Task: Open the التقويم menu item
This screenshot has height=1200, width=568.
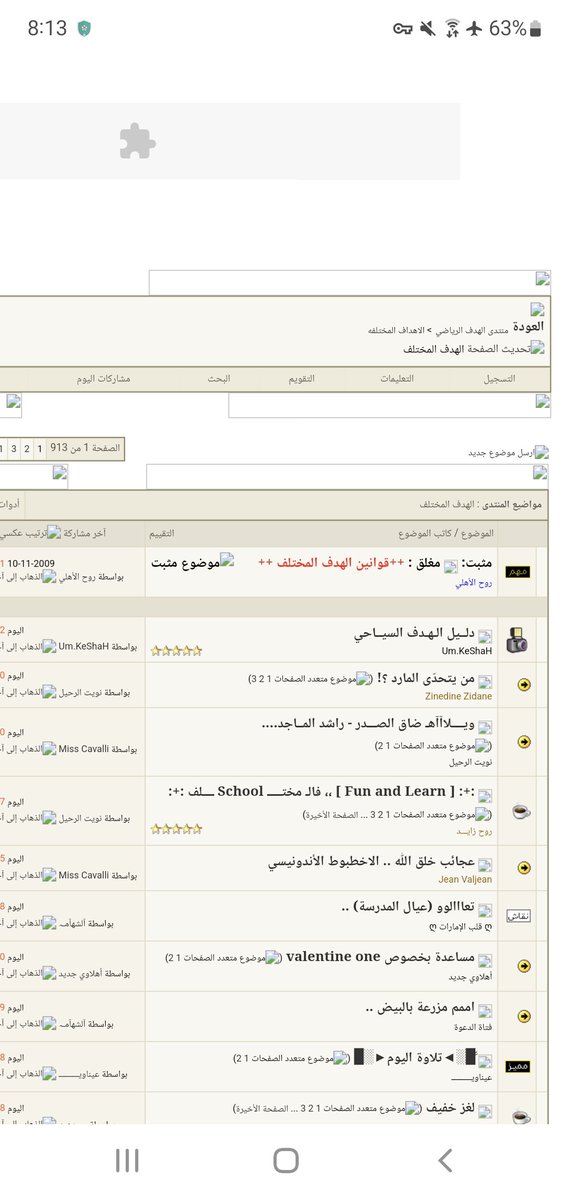Action: pos(302,379)
